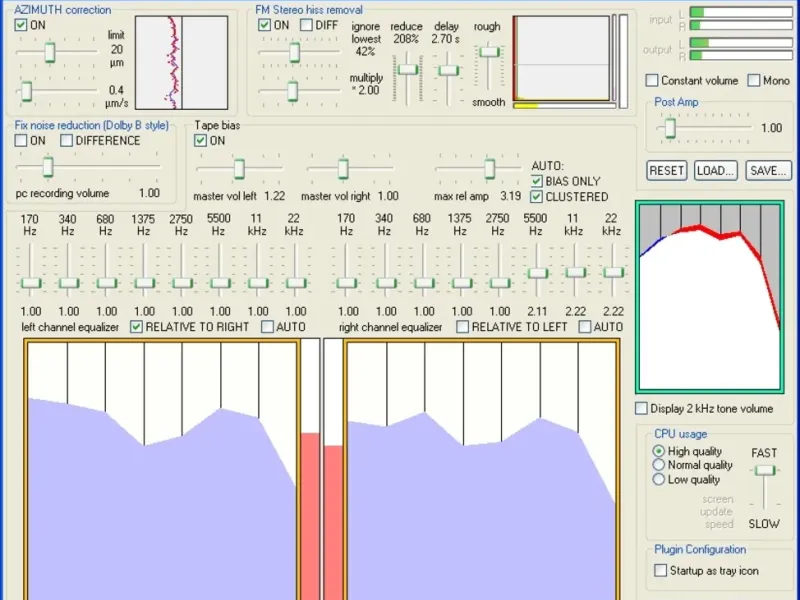The width and height of the screenshot is (800, 600).
Task: Enable the Constant volume checkbox
Action: (652, 80)
